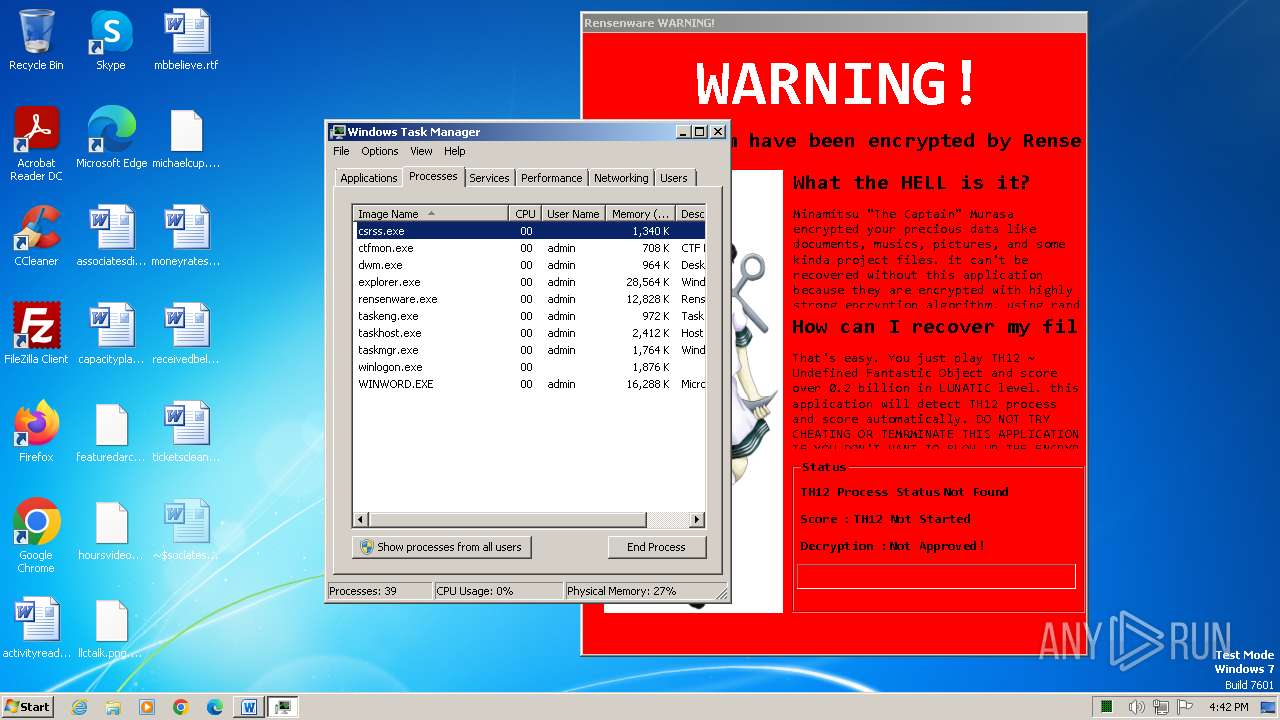Select the moneyrates Word document icon
Image resolution: width=1280 pixels, height=720 pixels.
click(186, 236)
